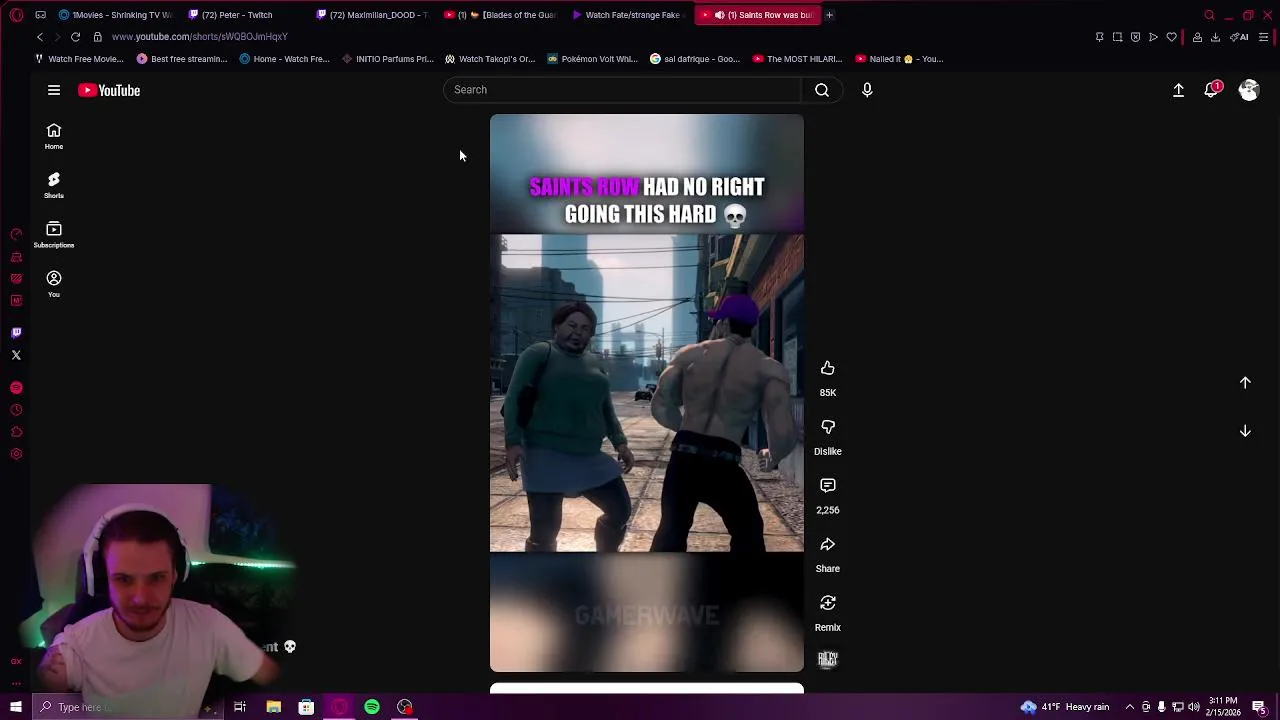Open Spotify player in Opera sidebar
Screen dimensions: 1280x720
click(x=16, y=388)
